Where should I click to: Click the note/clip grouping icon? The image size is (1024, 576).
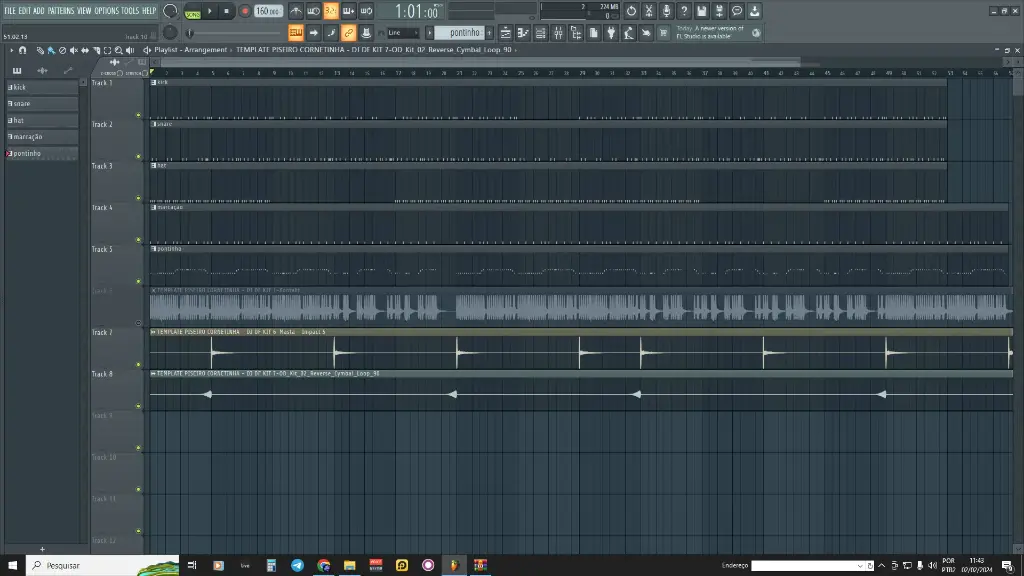pos(366,33)
